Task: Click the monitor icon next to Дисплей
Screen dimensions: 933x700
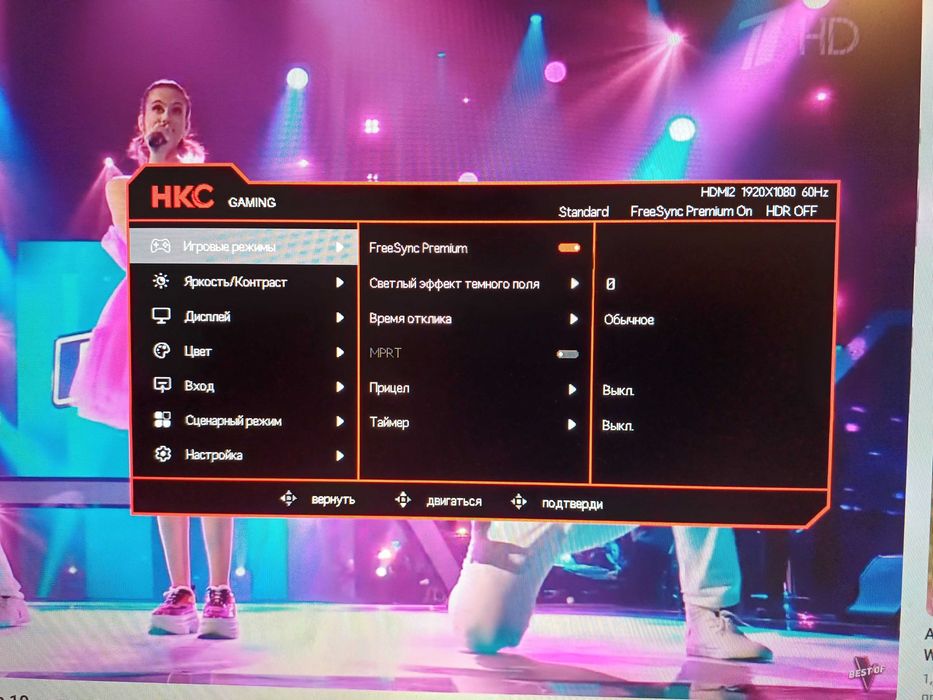Action: click(x=161, y=316)
